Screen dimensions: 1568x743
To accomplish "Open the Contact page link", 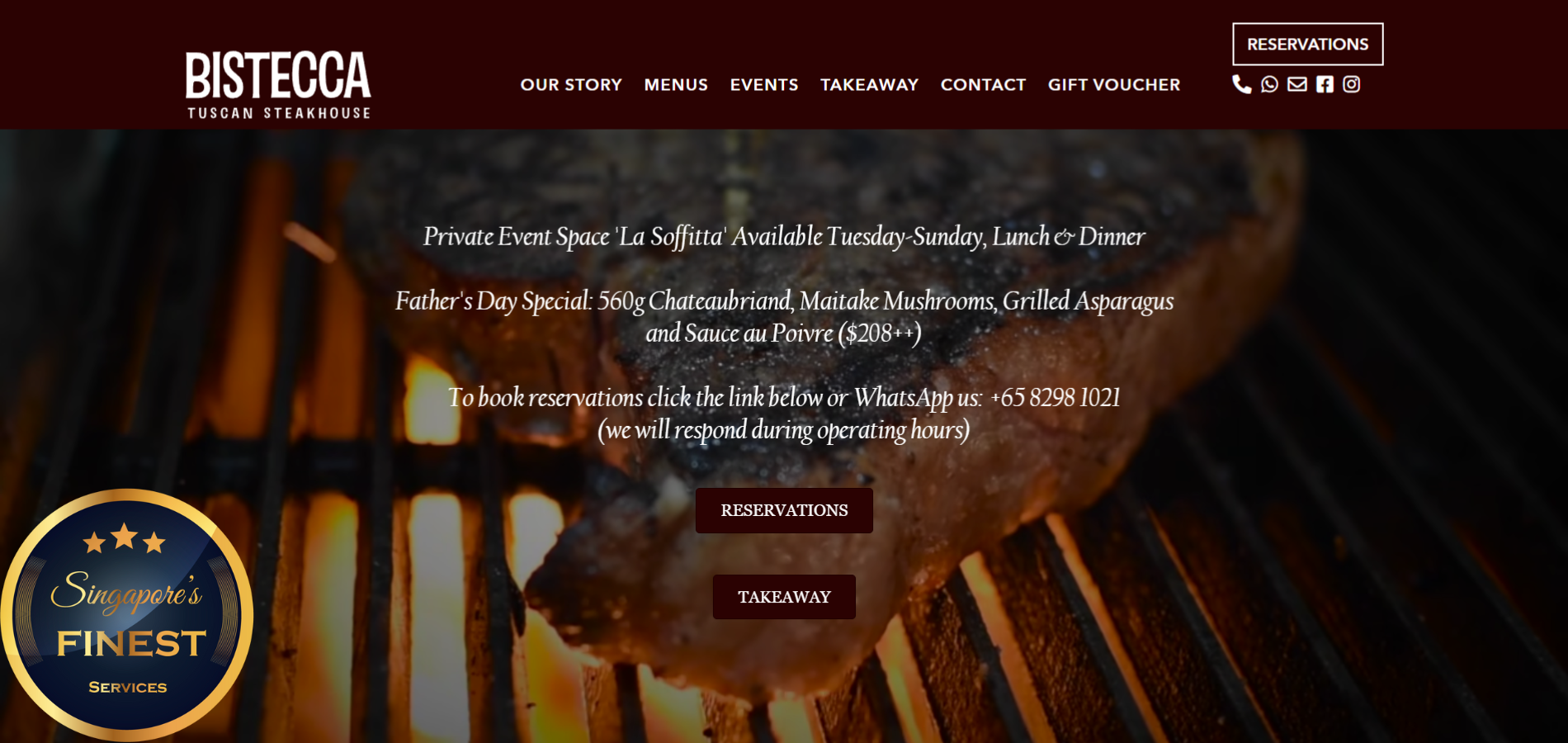I will [x=983, y=85].
